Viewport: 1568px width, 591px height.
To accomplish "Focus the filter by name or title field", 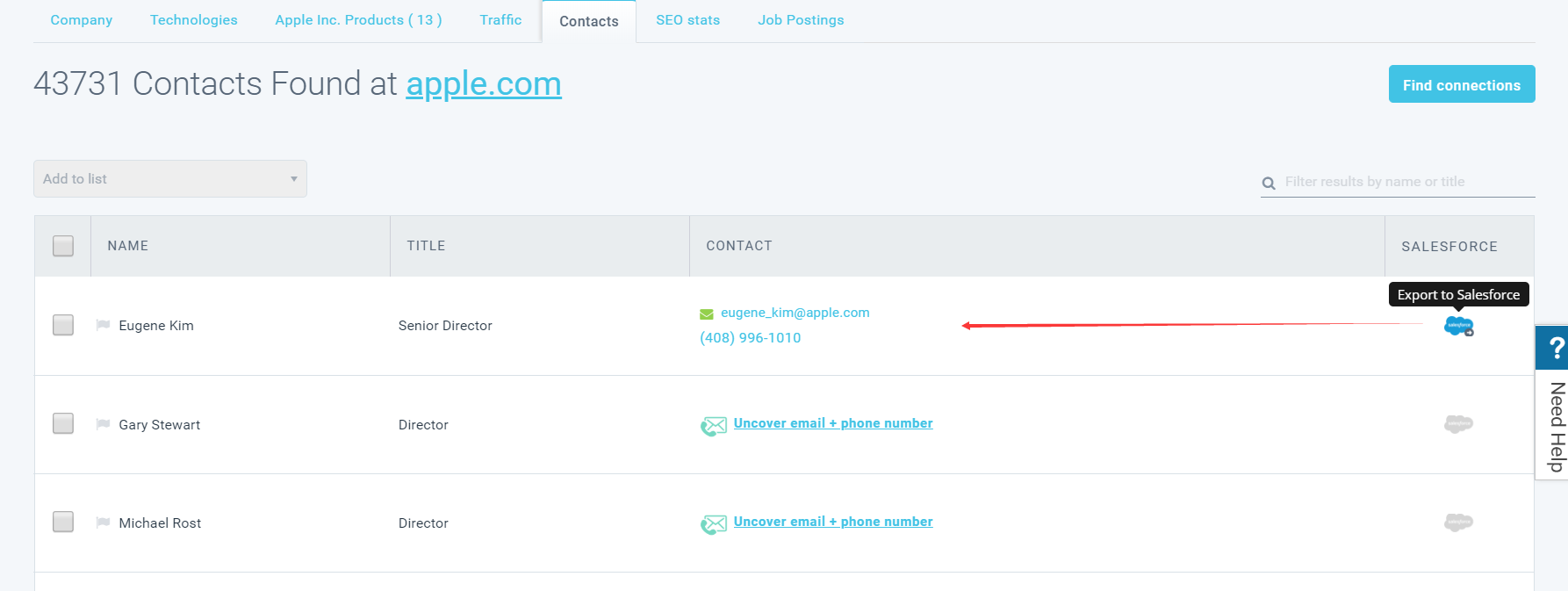I will click(x=1405, y=182).
